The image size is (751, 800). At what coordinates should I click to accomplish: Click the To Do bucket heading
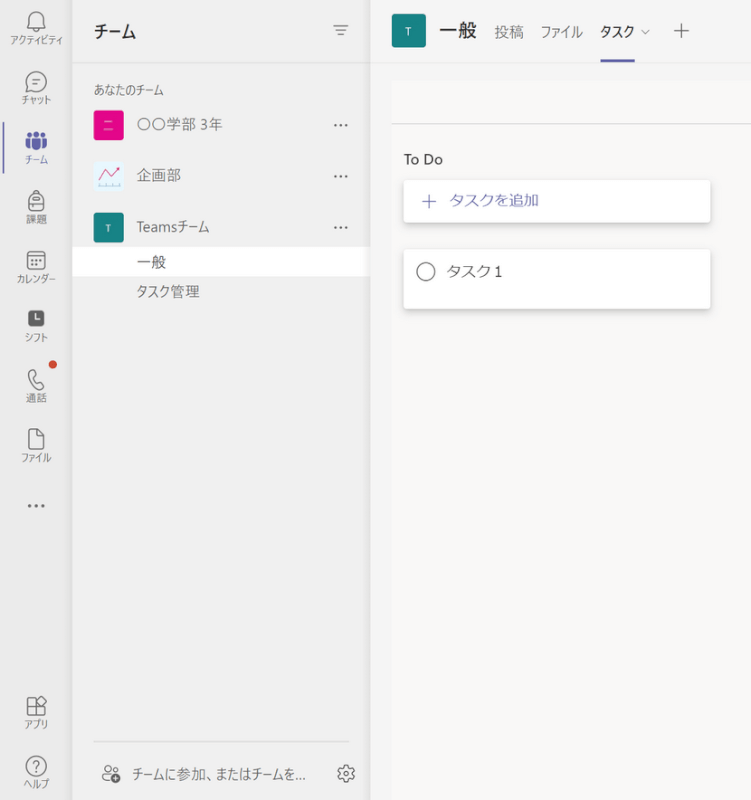[423, 160]
